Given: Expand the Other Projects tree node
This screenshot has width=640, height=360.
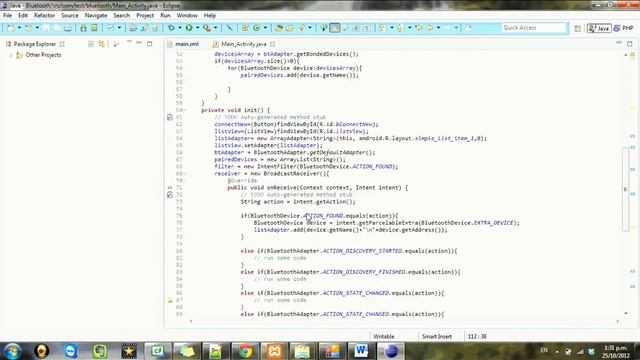Looking at the screenshot, I should (11, 55).
